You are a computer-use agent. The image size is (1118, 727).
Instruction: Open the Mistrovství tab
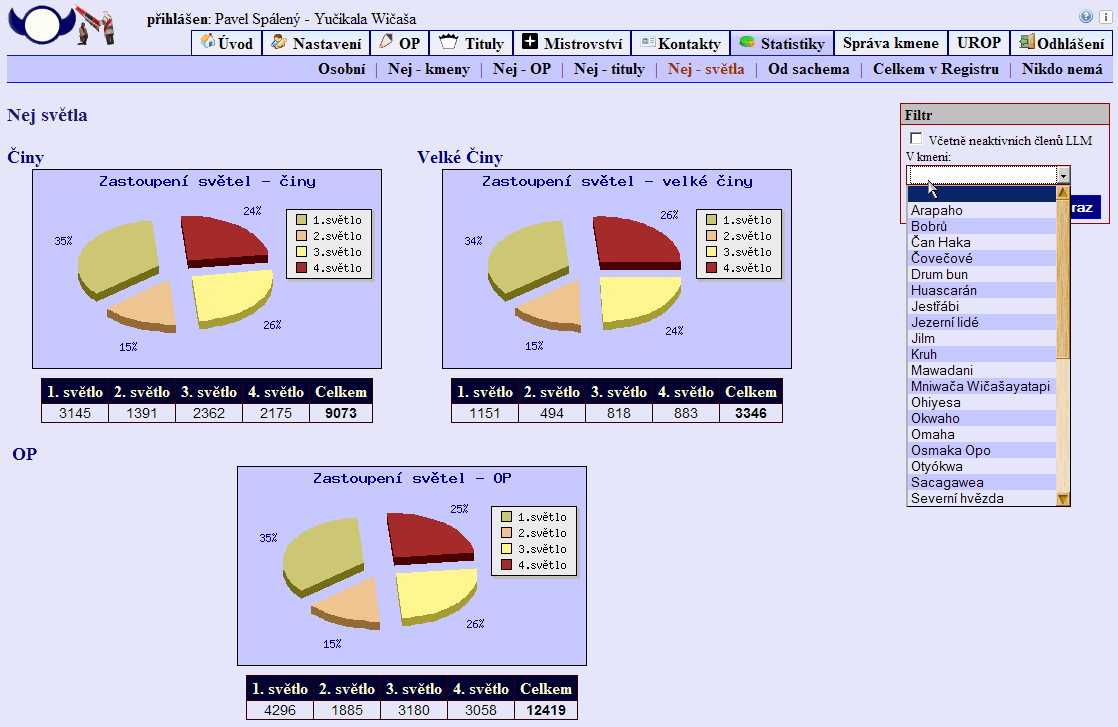click(x=572, y=43)
